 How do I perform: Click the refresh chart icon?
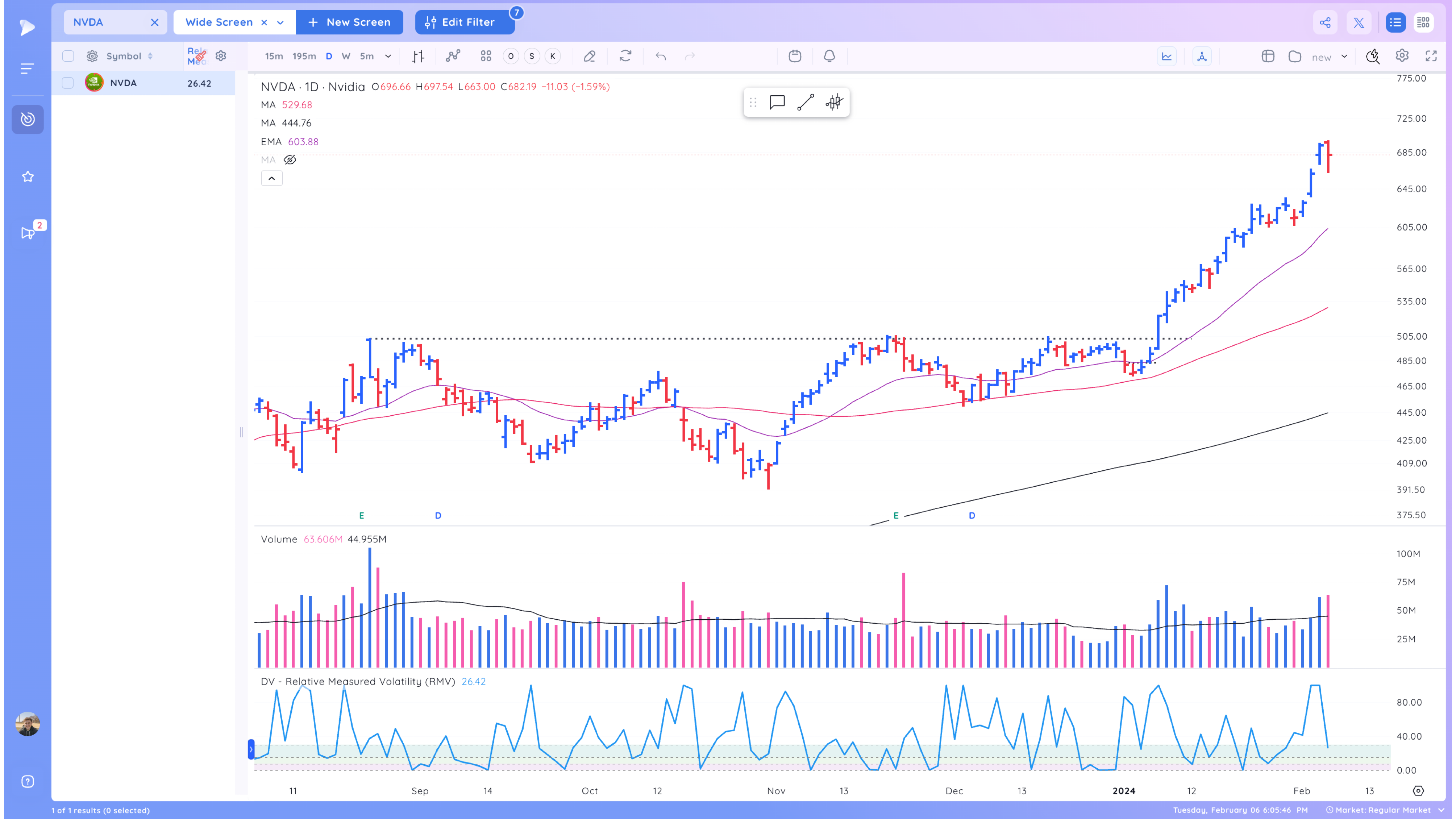tap(625, 56)
